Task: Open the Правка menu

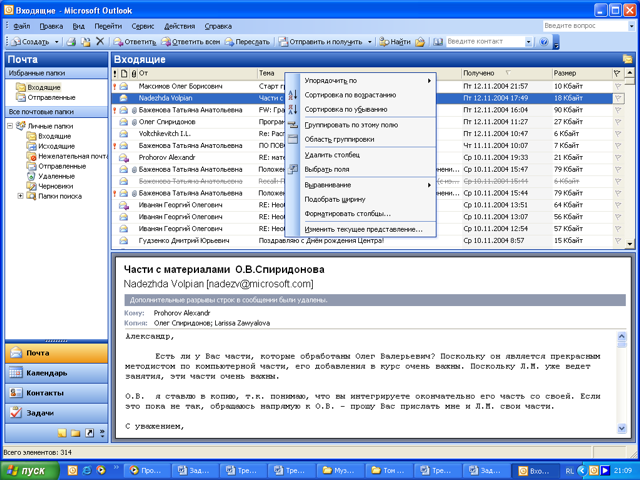Action: tap(51, 26)
